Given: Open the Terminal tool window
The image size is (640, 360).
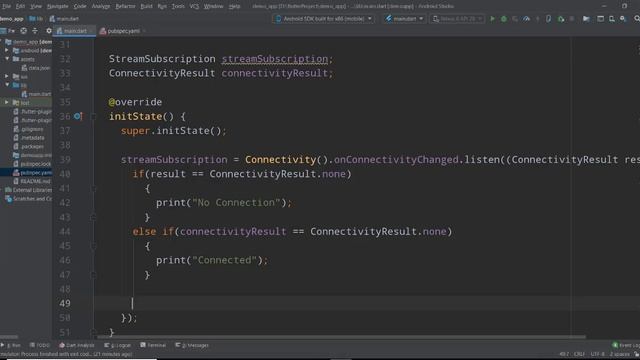Looking at the screenshot, I should pos(153,345).
